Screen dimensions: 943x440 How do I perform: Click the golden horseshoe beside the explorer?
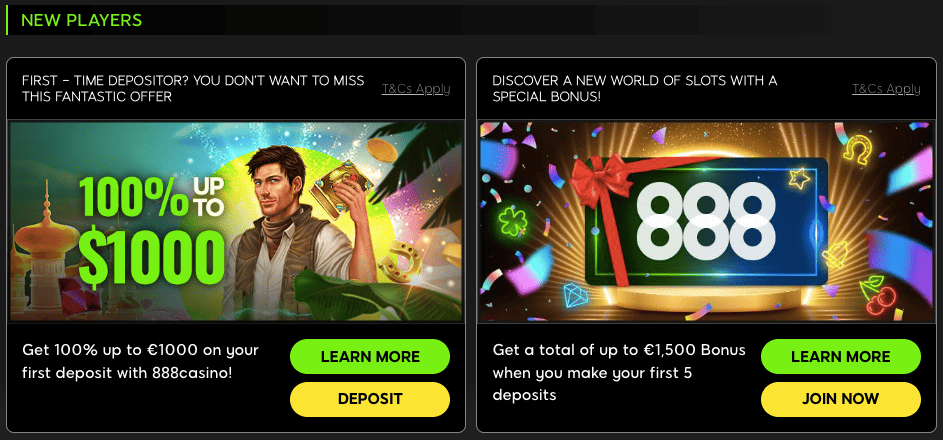[x=399, y=257]
